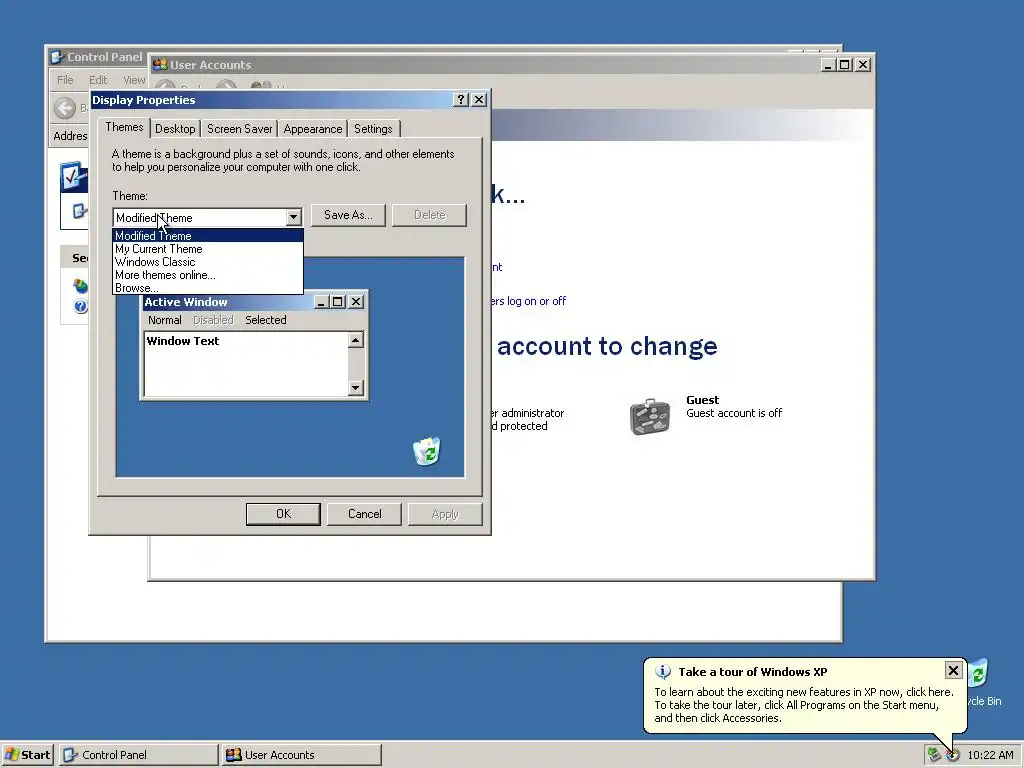
Task: Click OK in Display Properties
Action: (283, 514)
